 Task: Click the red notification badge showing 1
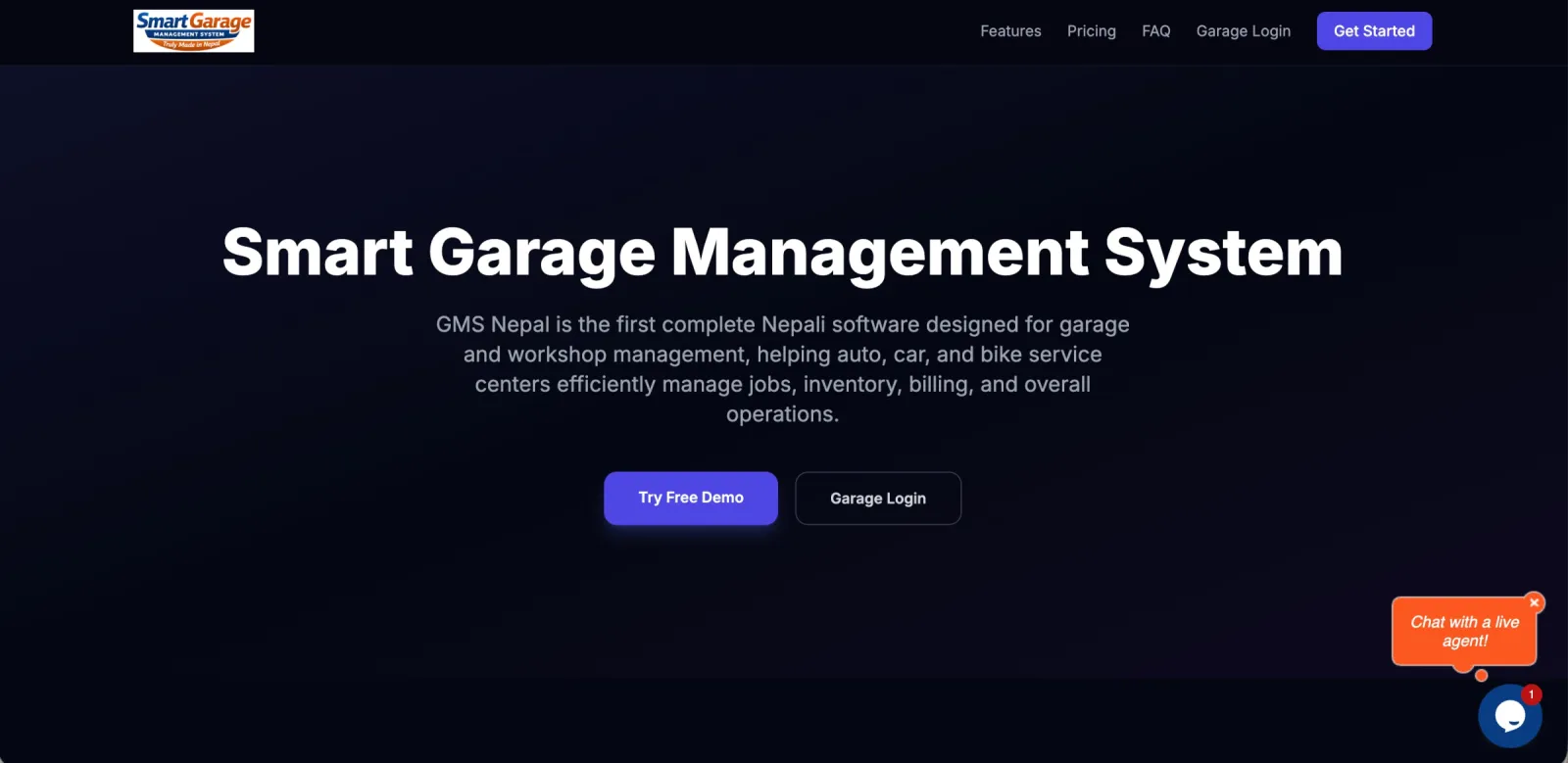[1531, 694]
